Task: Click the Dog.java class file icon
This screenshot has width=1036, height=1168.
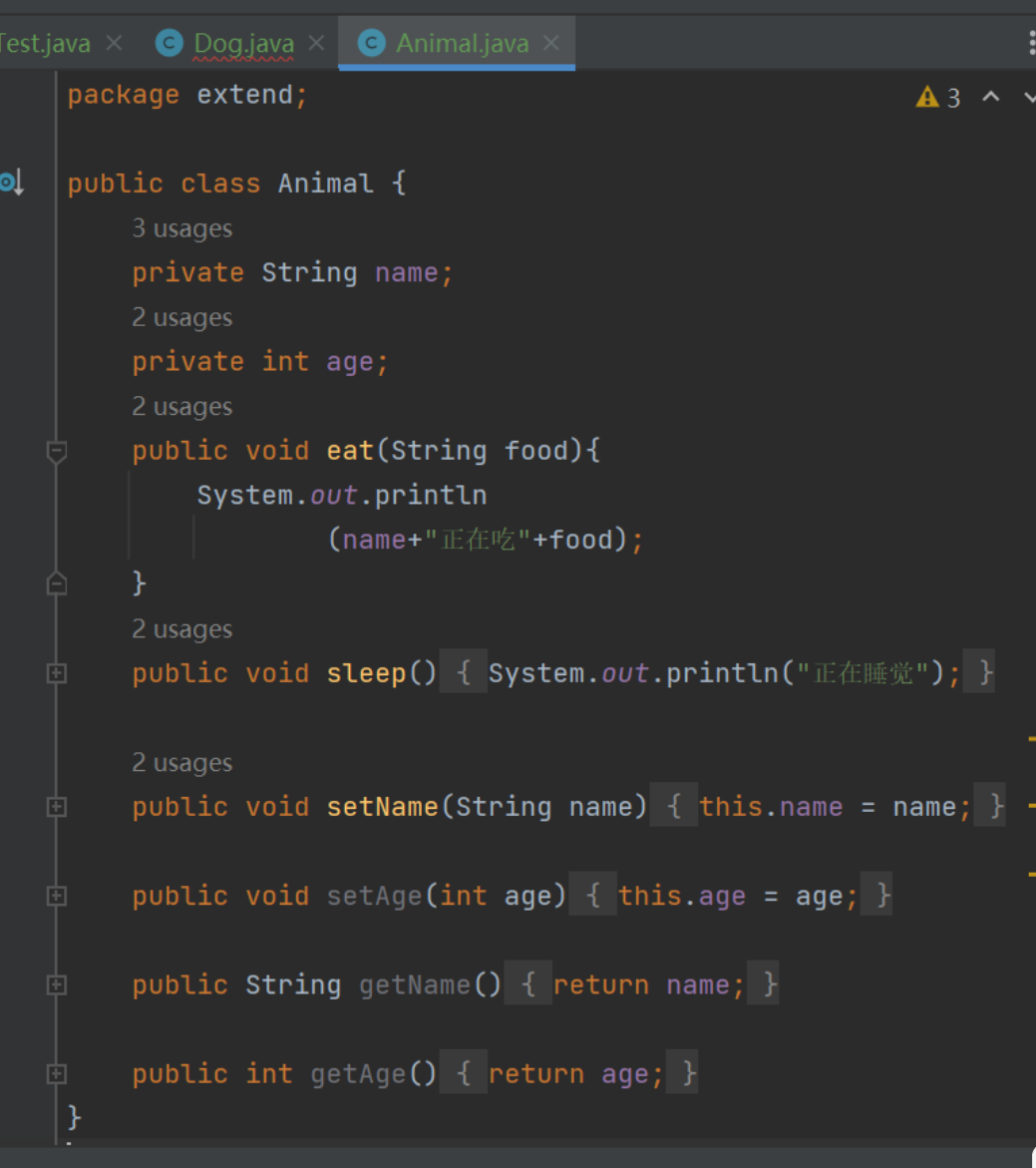Action: pyautogui.click(x=170, y=43)
